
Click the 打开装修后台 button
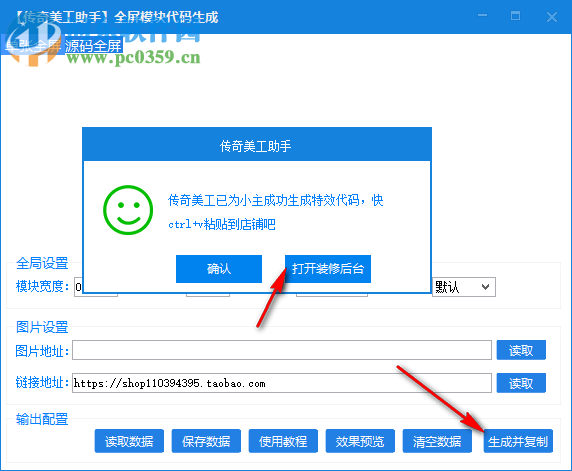(x=328, y=269)
